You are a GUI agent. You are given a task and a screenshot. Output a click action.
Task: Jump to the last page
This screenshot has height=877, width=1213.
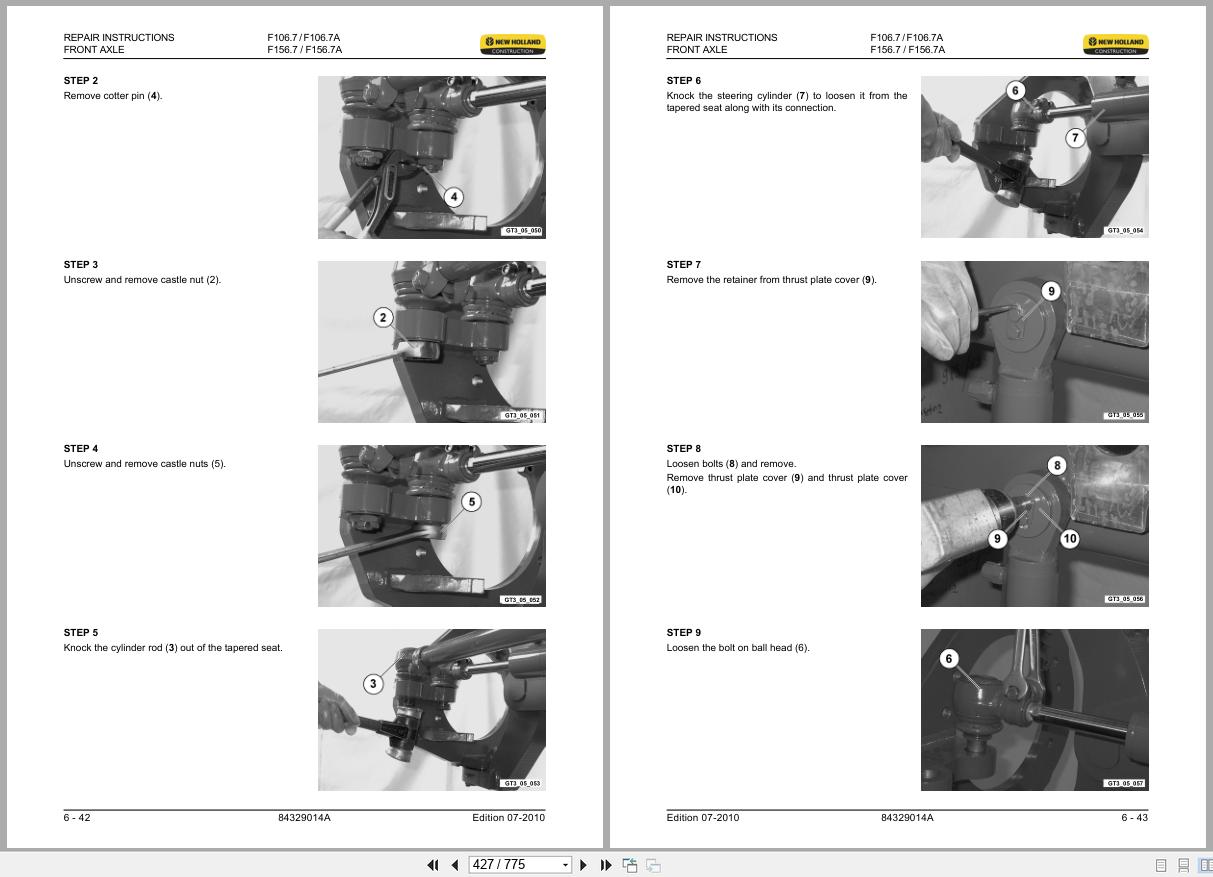pos(606,865)
